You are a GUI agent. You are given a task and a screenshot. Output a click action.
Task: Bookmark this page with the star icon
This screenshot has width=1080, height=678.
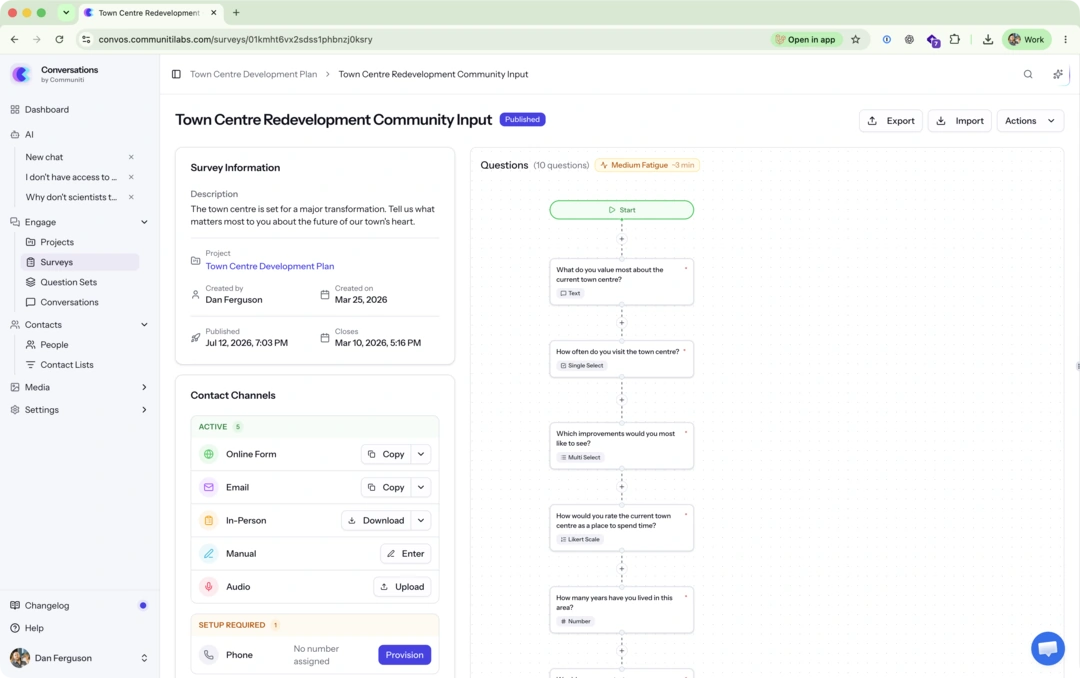[x=855, y=39]
